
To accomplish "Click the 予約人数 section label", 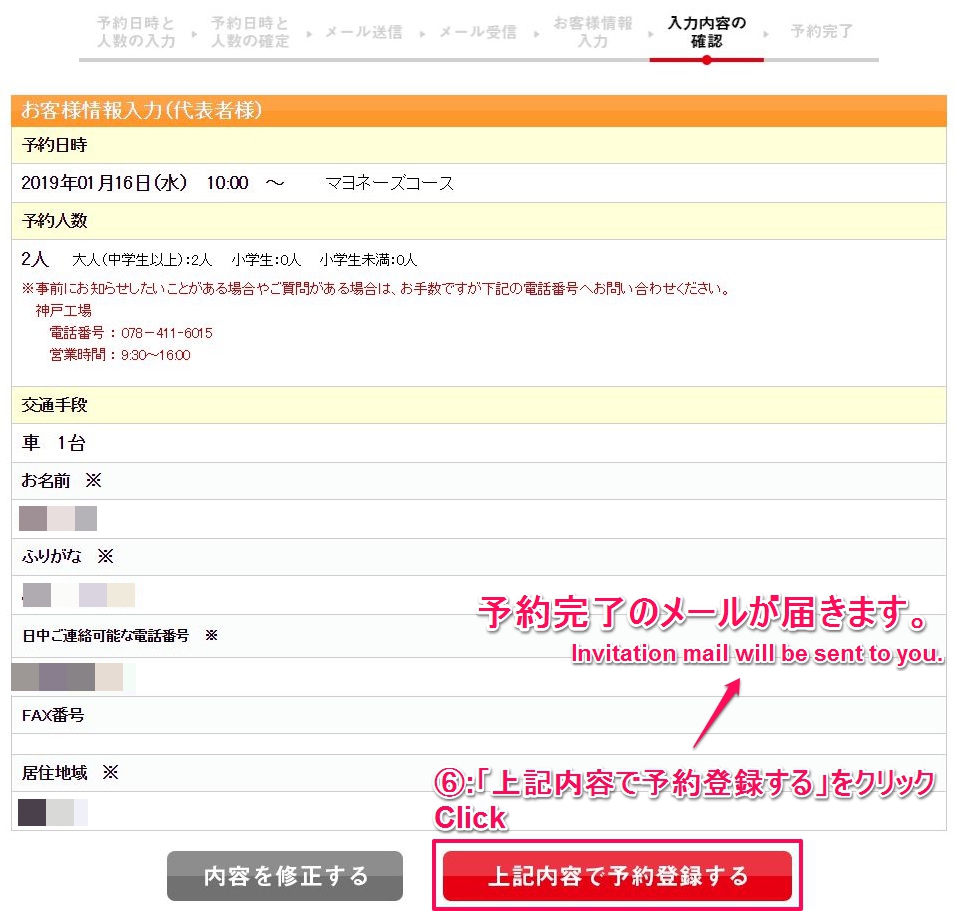I will click(x=54, y=220).
